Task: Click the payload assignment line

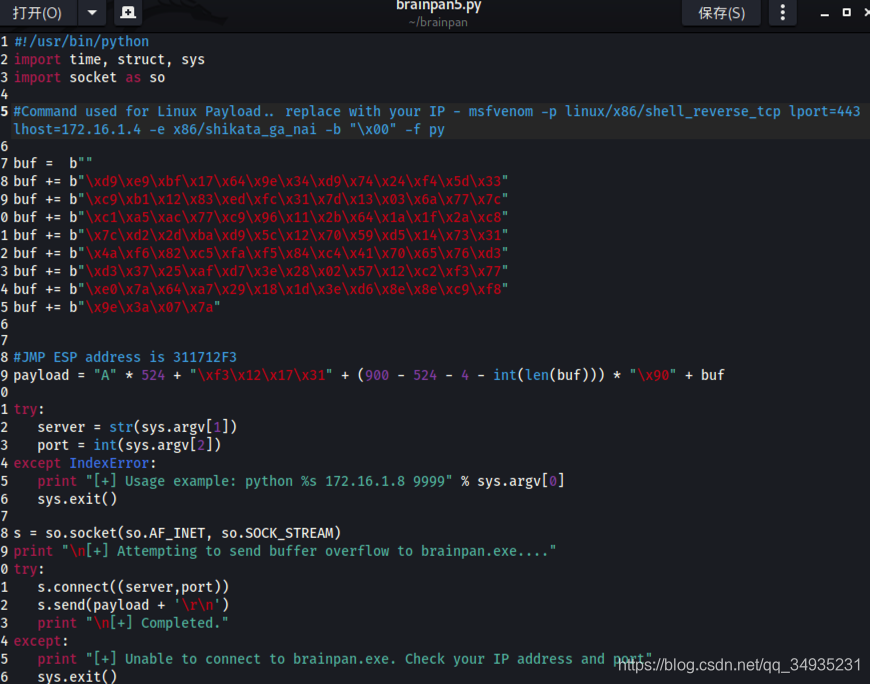Action: pyautogui.click(x=369, y=376)
